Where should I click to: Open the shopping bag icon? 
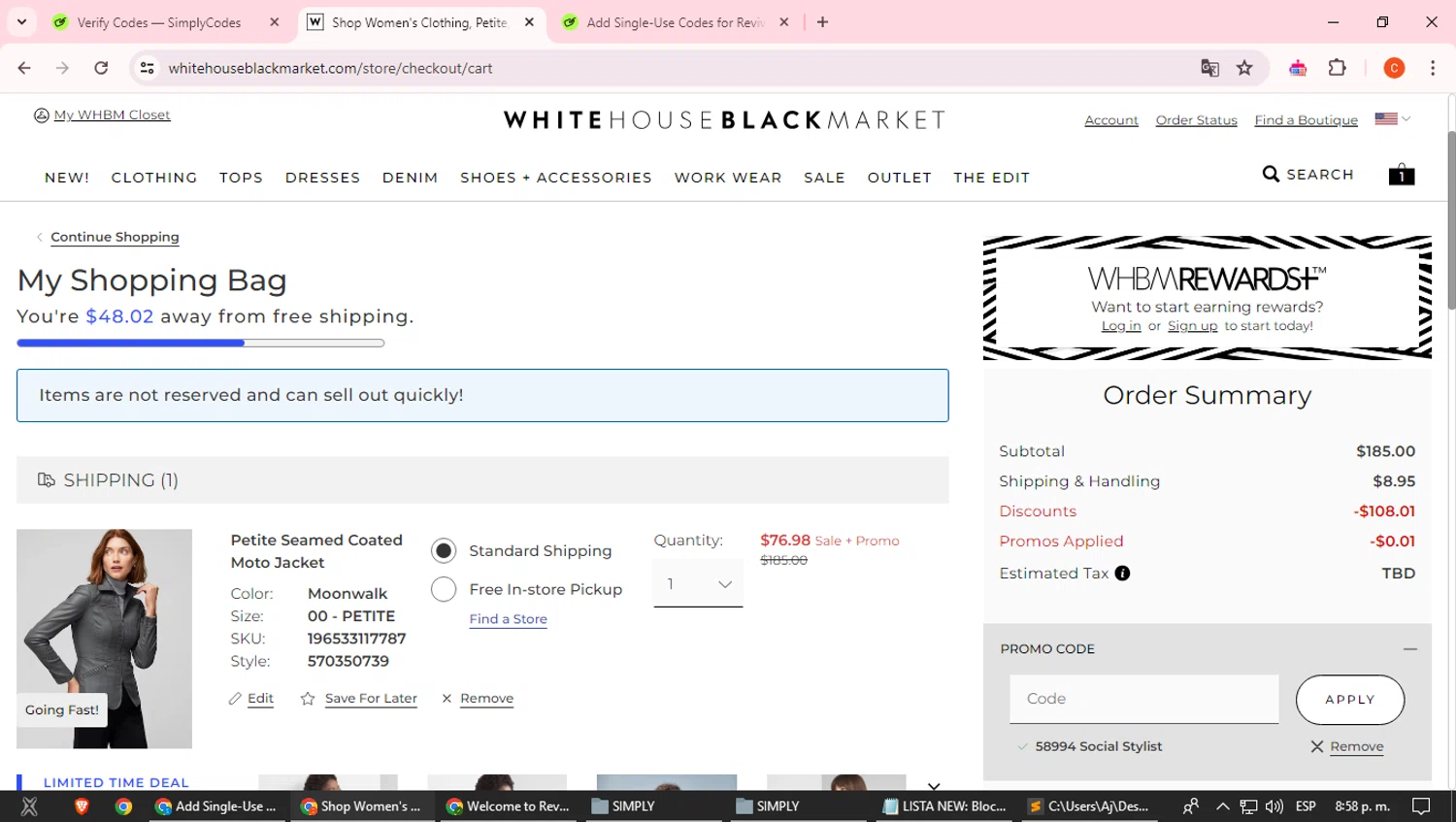(1401, 175)
